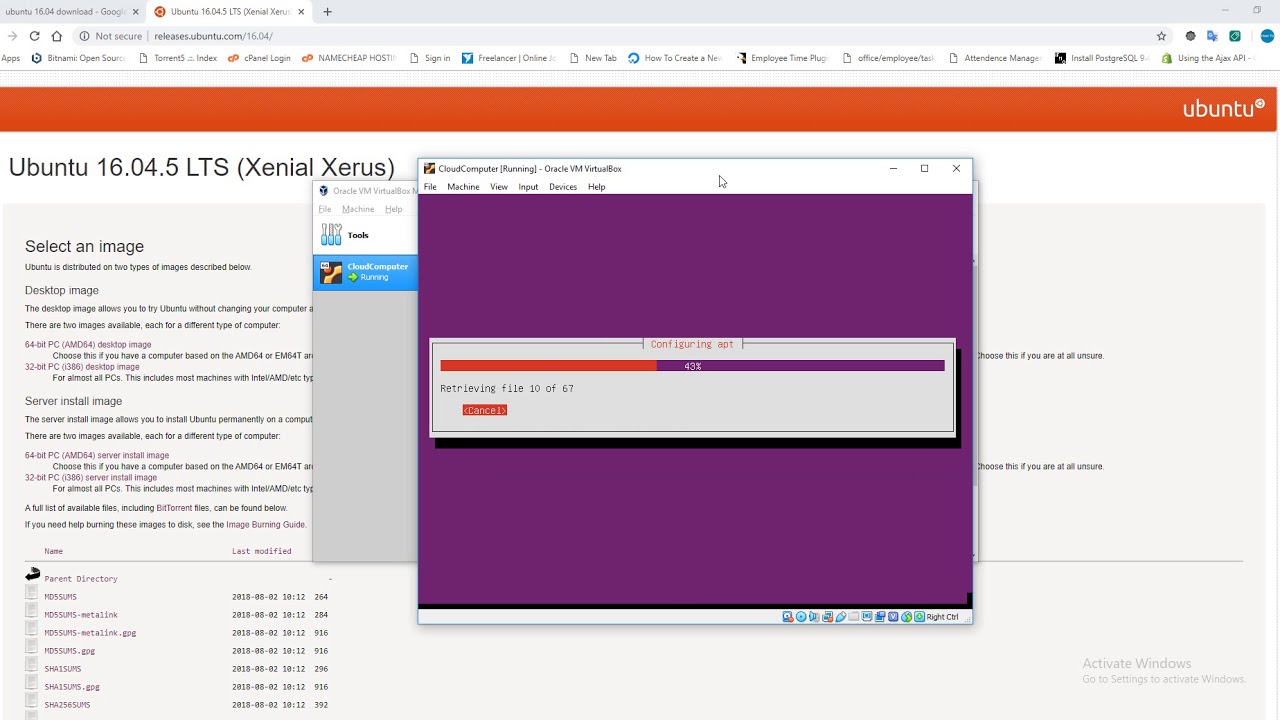
Task: Open the 'Install PostgreSQL' bookmark
Action: coord(1101,58)
